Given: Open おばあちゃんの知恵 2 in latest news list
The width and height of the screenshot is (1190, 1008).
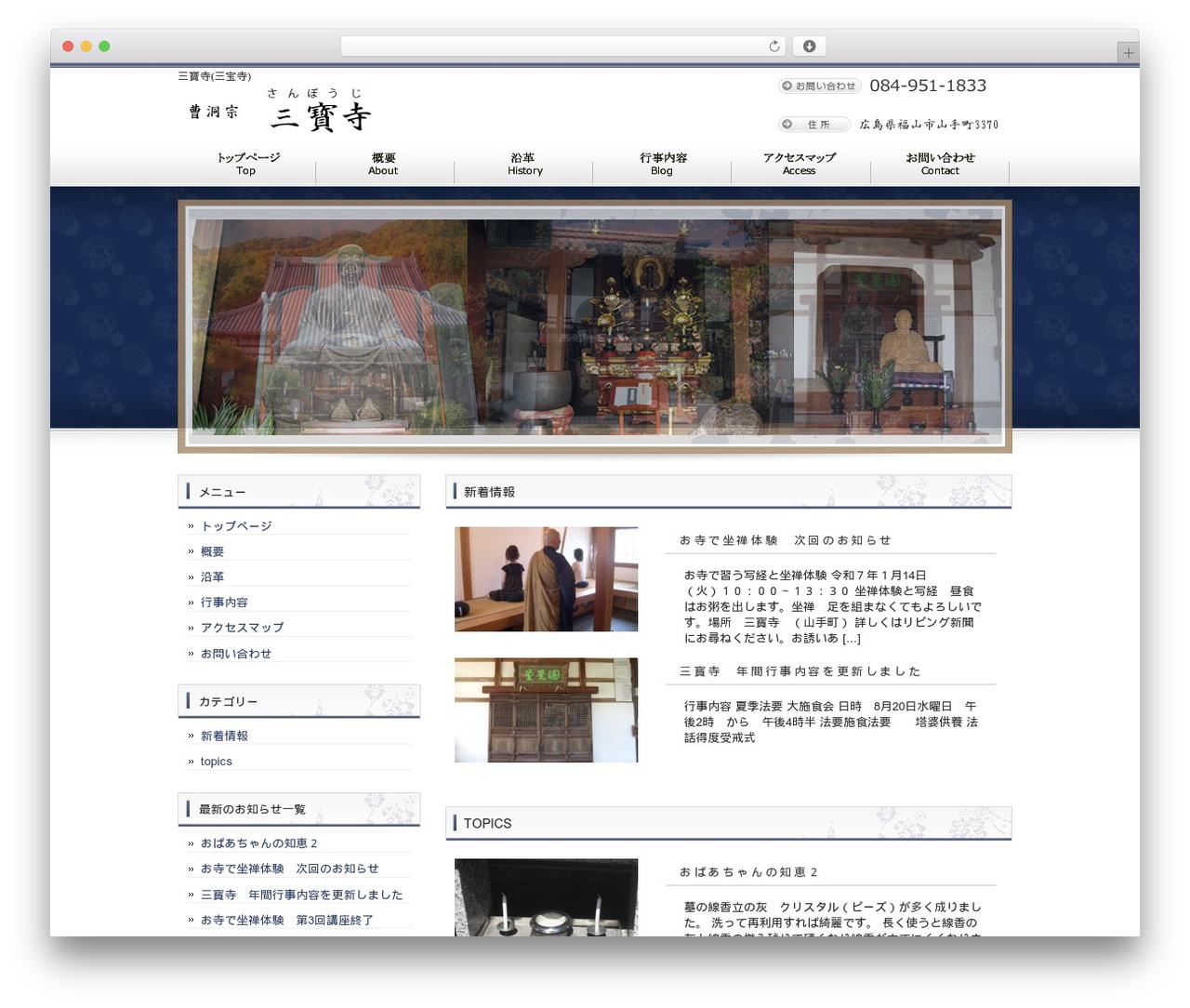Looking at the screenshot, I should pos(259,843).
